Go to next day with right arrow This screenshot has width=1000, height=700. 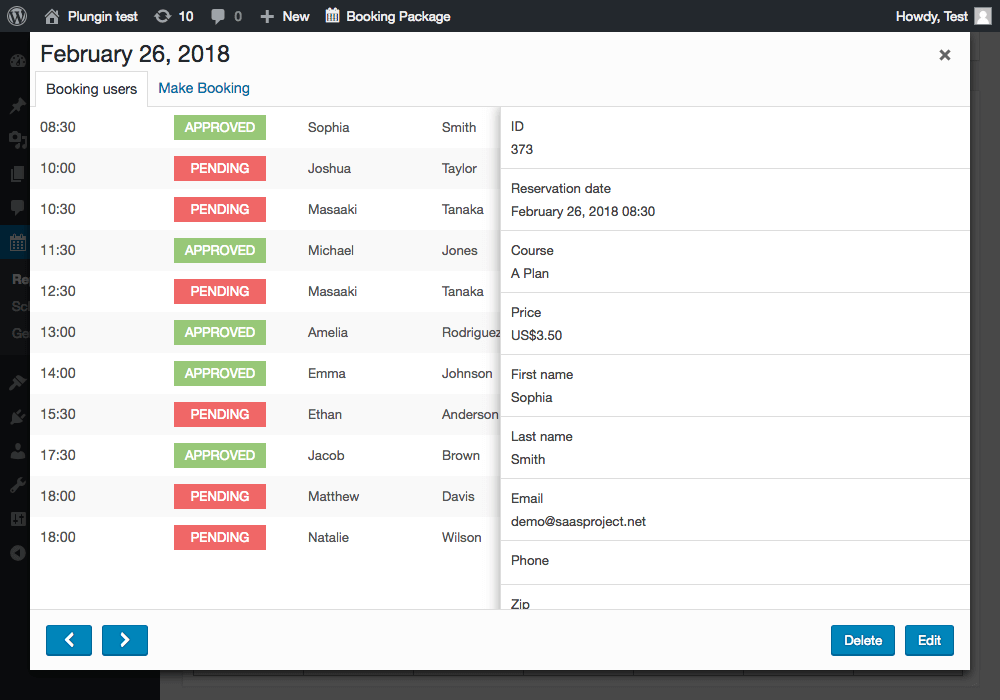click(125, 640)
